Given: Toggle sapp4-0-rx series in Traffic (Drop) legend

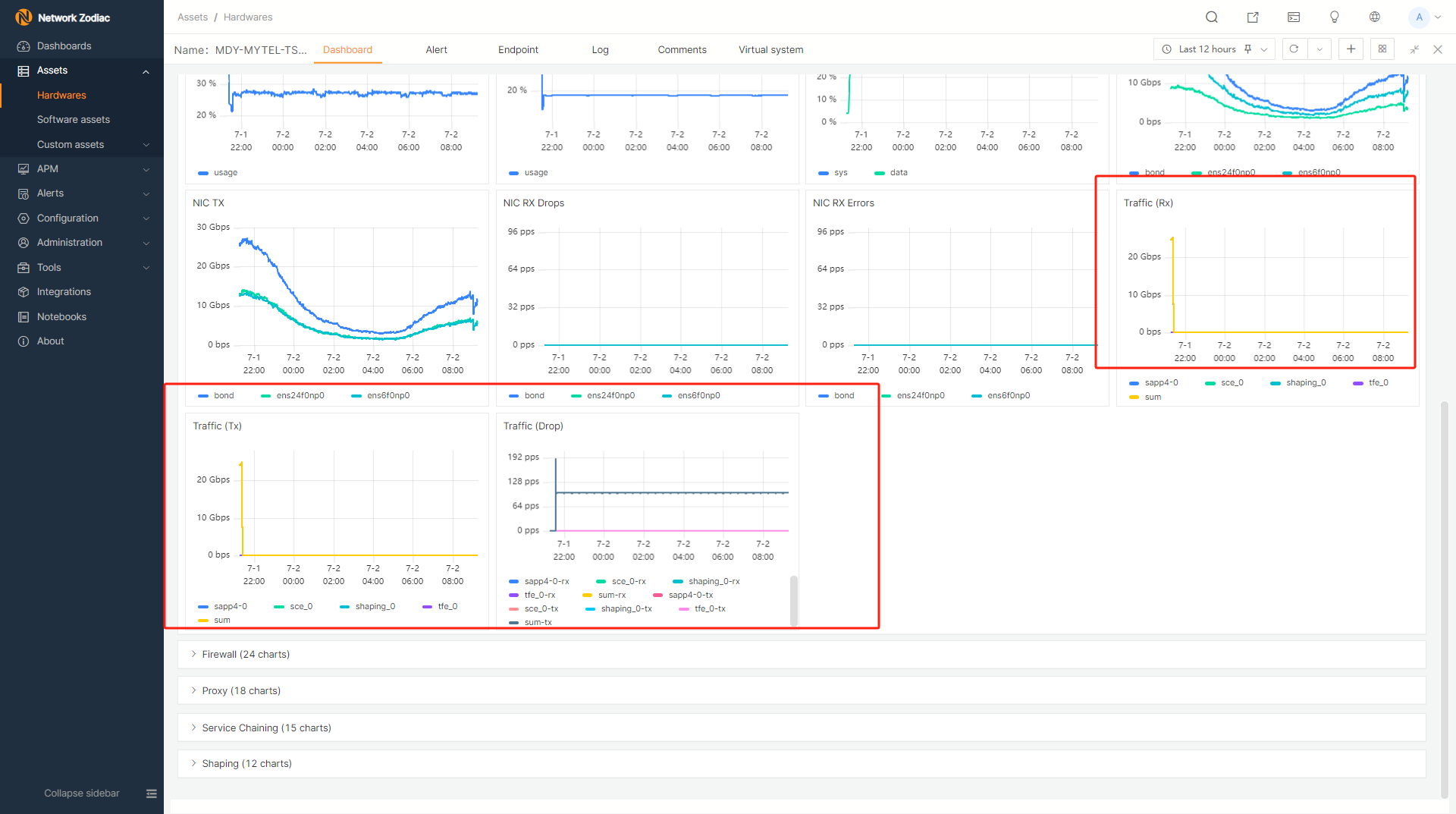Looking at the screenshot, I should point(539,582).
